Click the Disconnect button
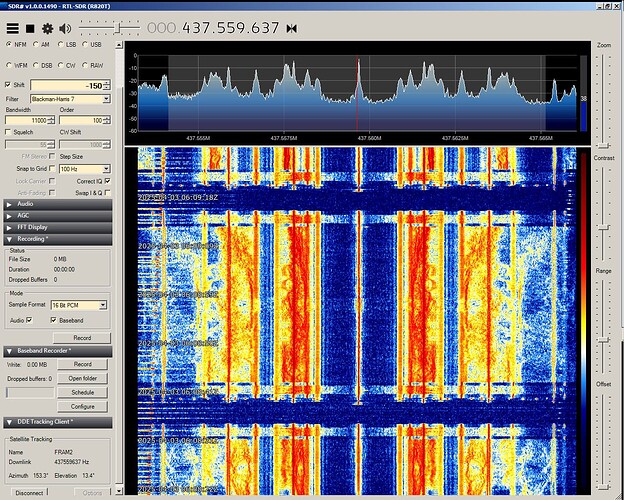Viewport: 624px width, 500px height. pos(29,493)
